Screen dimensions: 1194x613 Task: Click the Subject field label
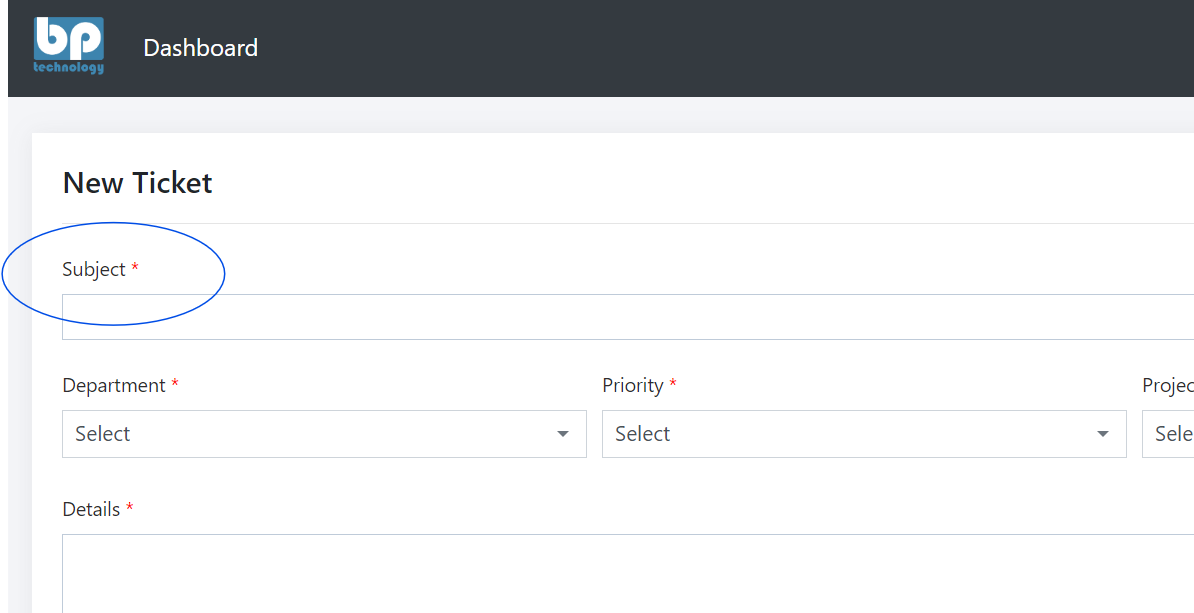pos(94,270)
